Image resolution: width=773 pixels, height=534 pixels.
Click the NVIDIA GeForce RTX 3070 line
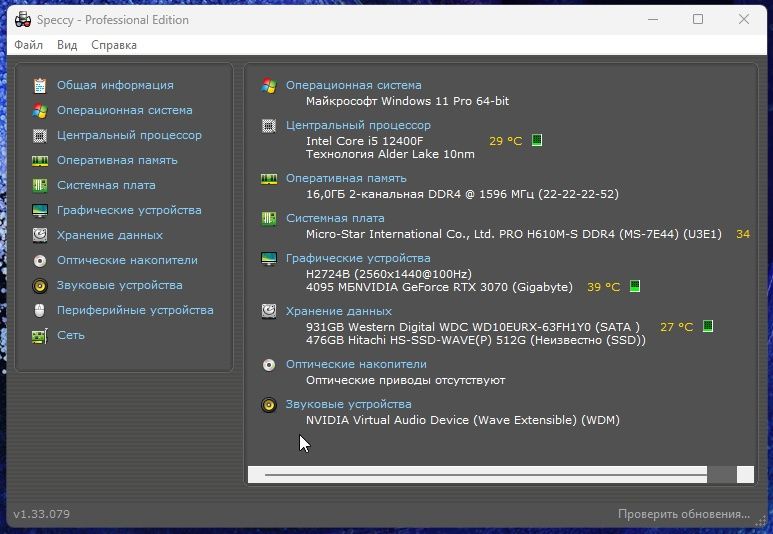pos(439,287)
